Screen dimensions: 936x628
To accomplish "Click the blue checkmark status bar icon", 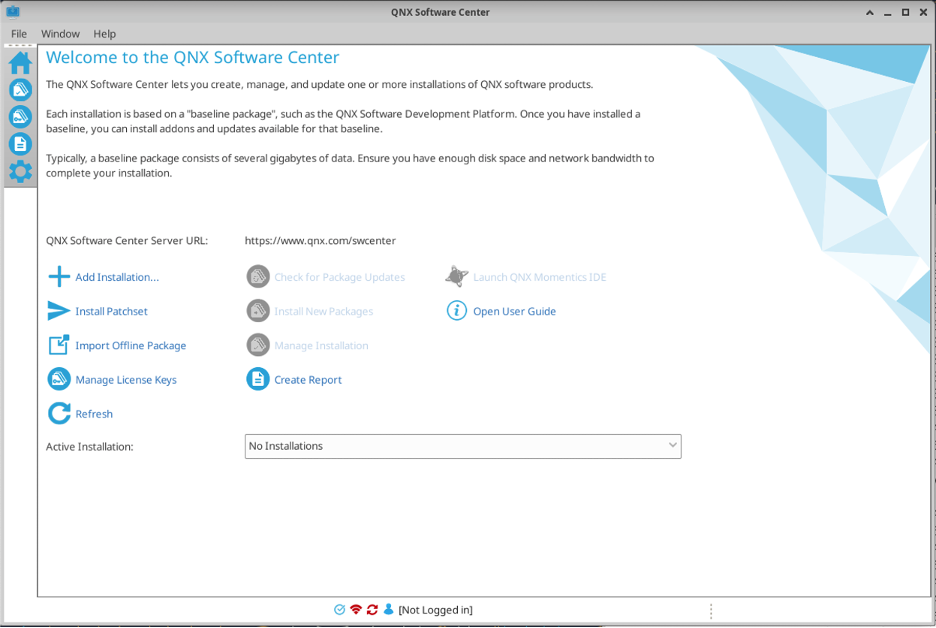I will [x=340, y=610].
